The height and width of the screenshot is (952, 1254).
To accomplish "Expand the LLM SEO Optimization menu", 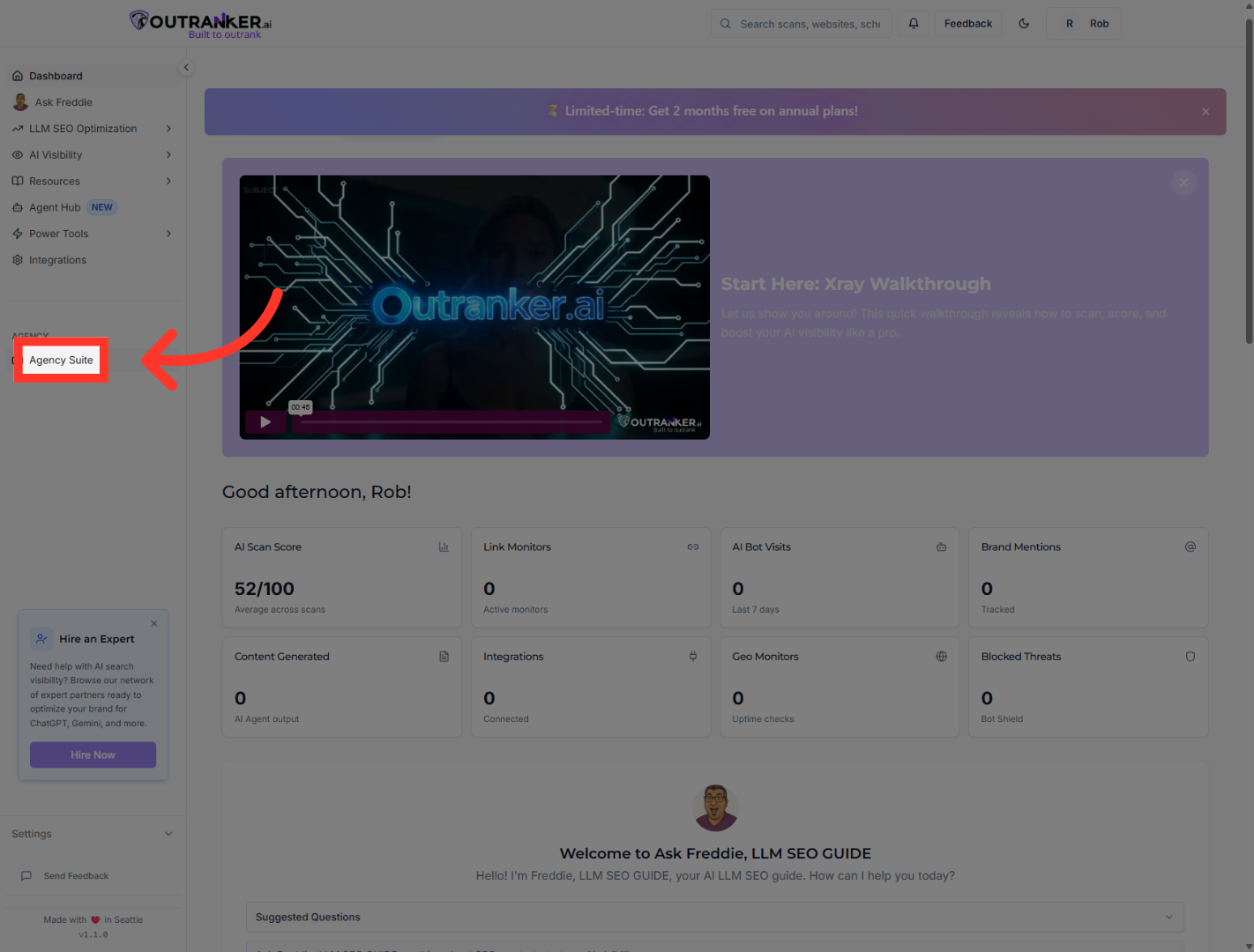I will coord(168,129).
